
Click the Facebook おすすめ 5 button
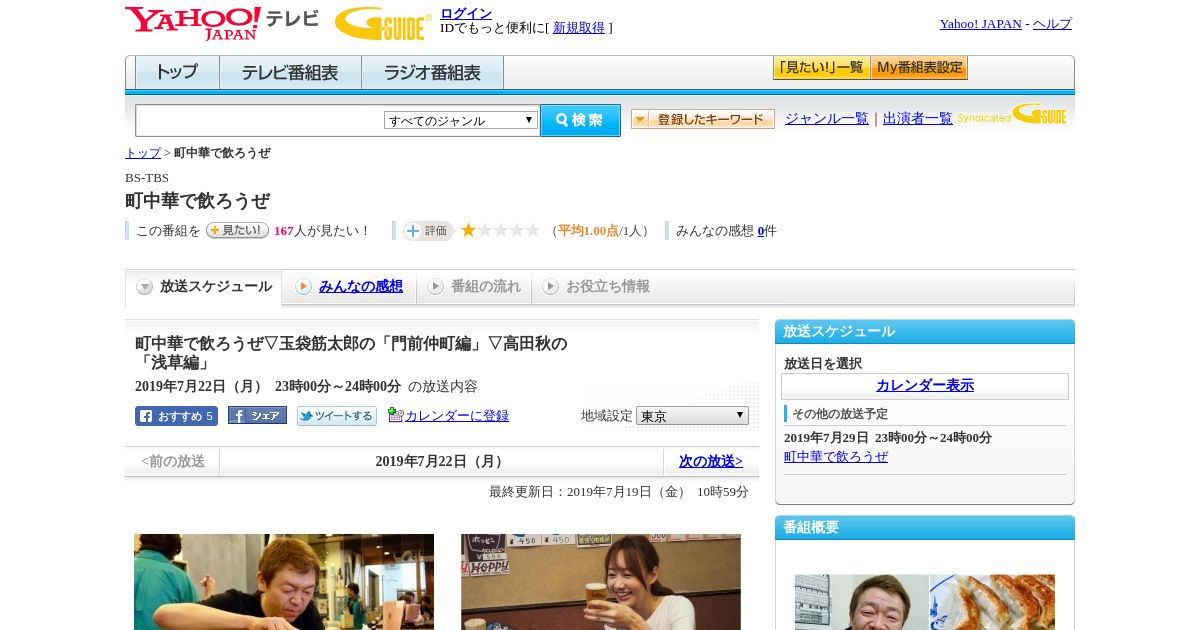pos(176,416)
